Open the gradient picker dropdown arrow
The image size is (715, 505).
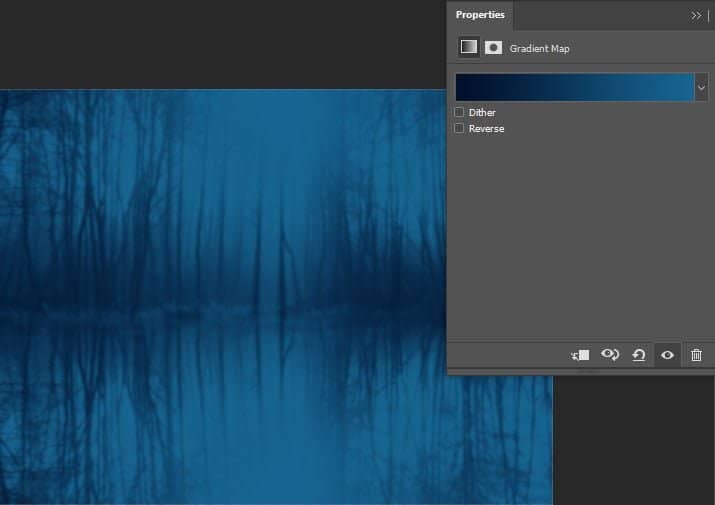pos(701,88)
